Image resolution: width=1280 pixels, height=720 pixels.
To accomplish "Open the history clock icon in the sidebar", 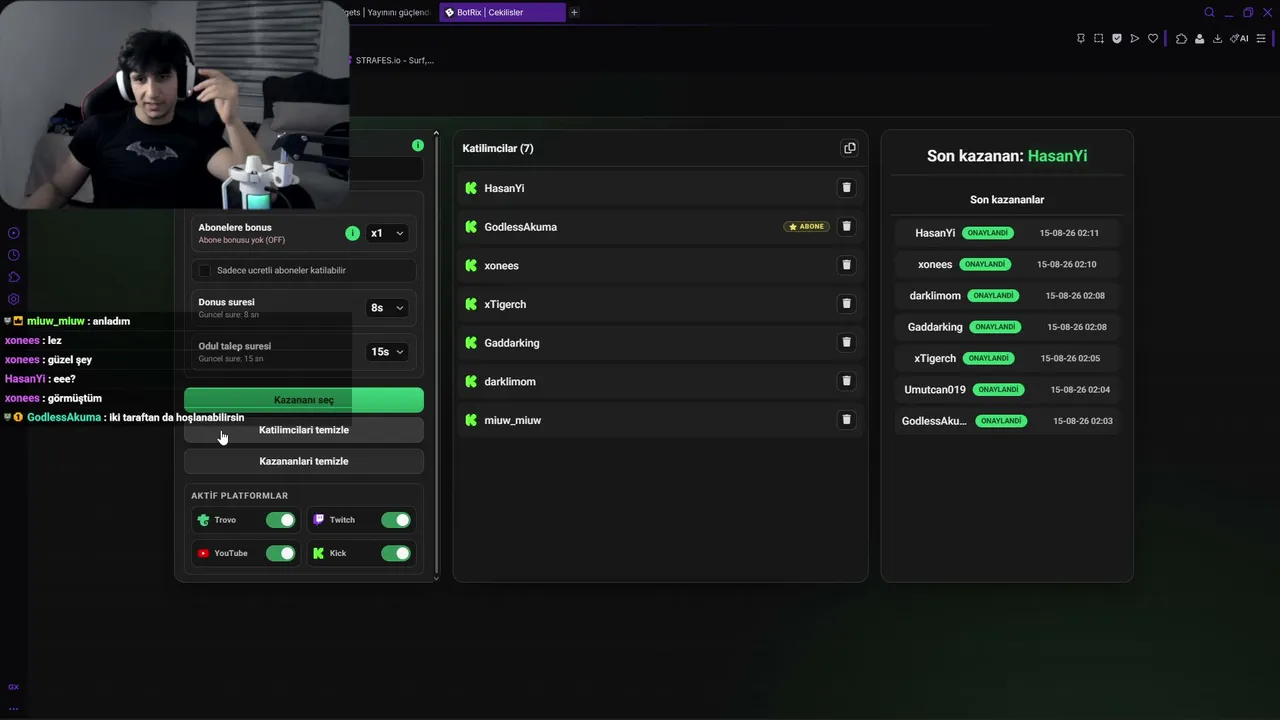I will (x=14, y=255).
